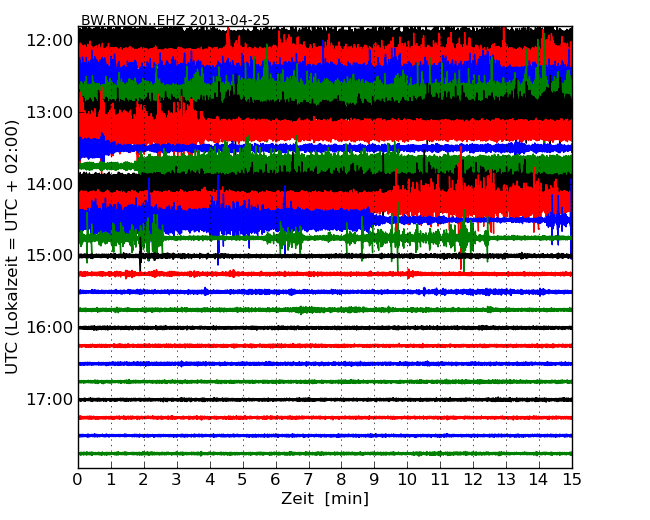Click the 15:00 time label
Viewport: 650px width, 520px height.
click(50, 256)
